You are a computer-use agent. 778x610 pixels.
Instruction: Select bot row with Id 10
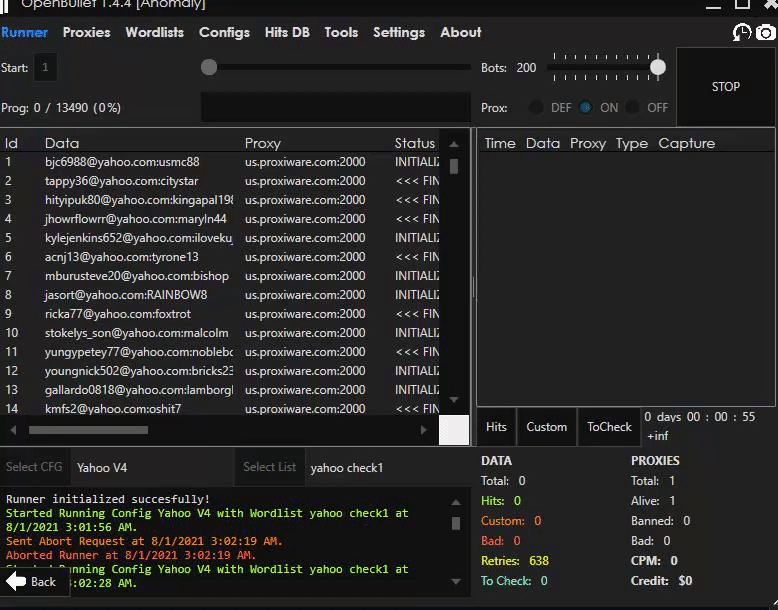point(220,333)
